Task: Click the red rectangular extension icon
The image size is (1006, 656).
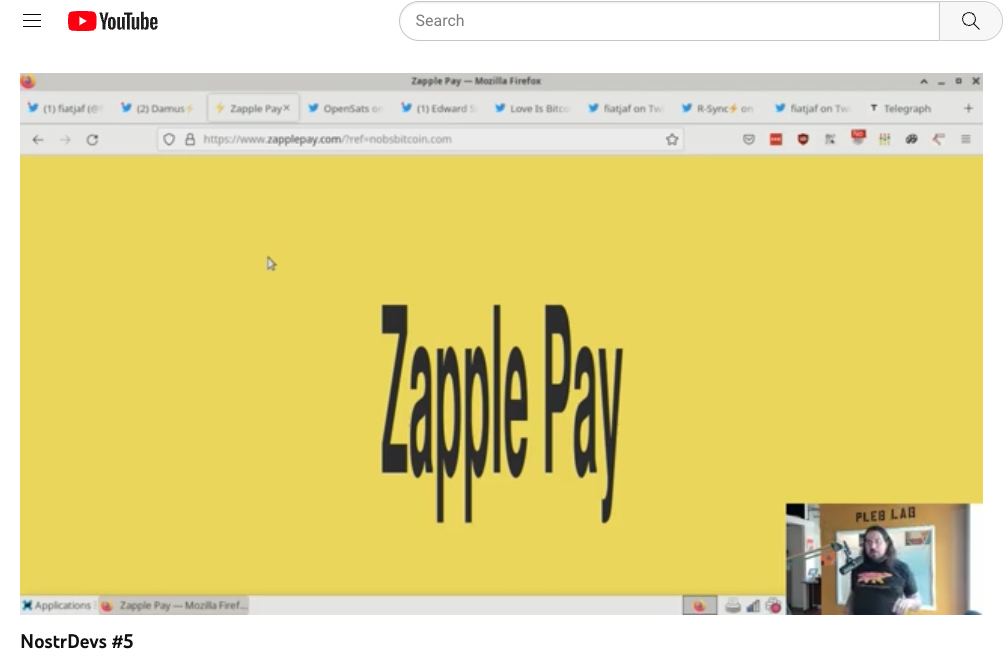Action: click(x=776, y=139)
